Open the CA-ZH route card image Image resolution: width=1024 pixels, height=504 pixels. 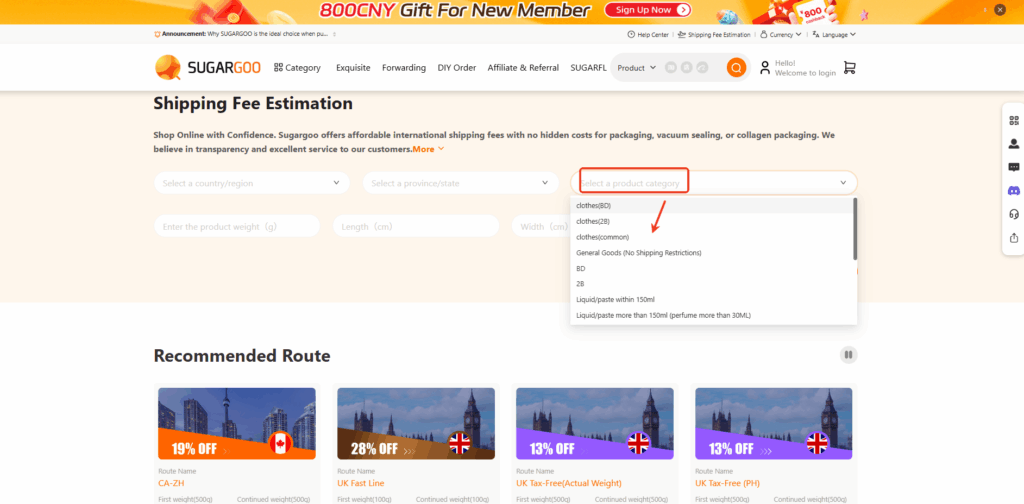[x=237, y=424]
